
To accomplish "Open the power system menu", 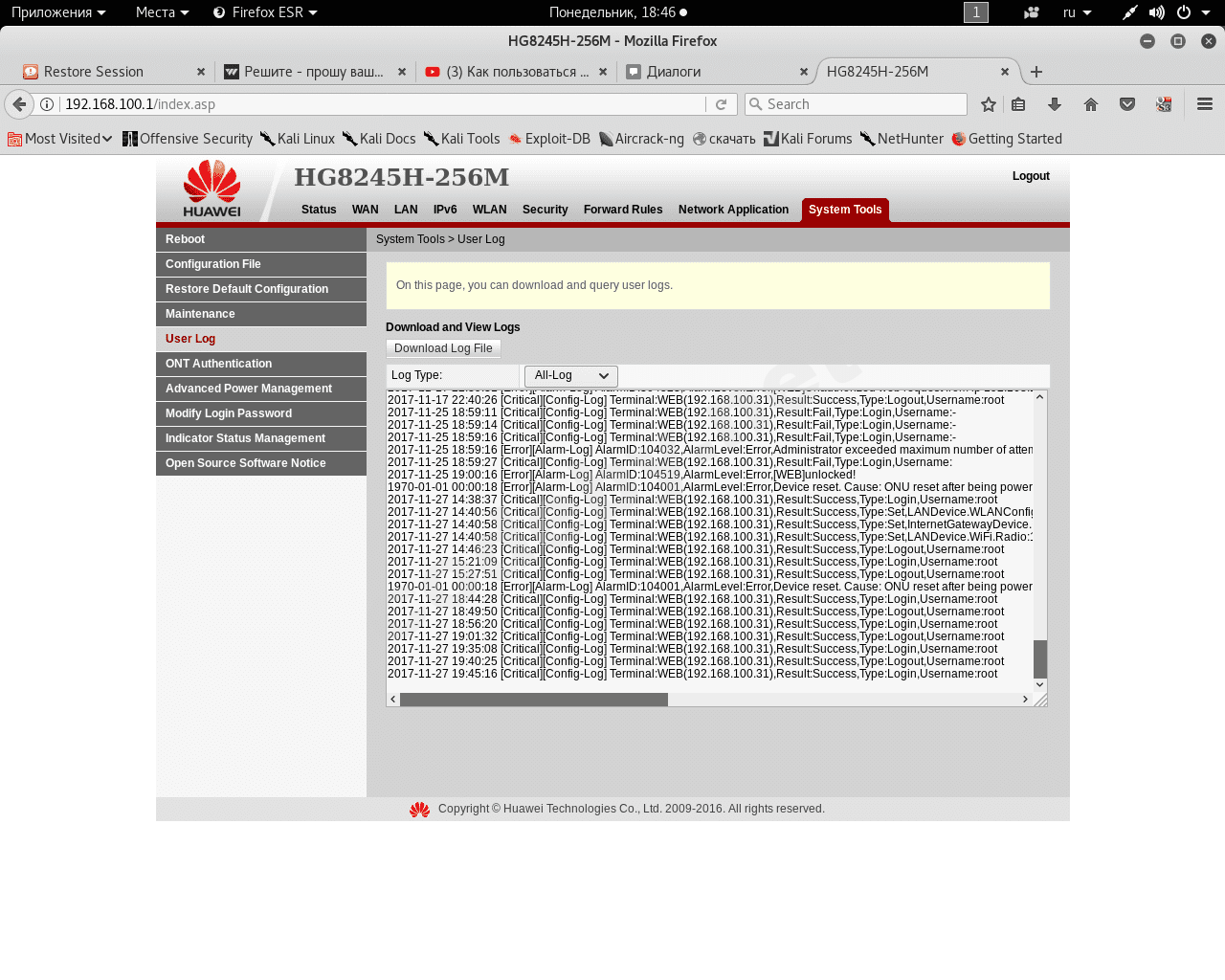I will 1192,12.
